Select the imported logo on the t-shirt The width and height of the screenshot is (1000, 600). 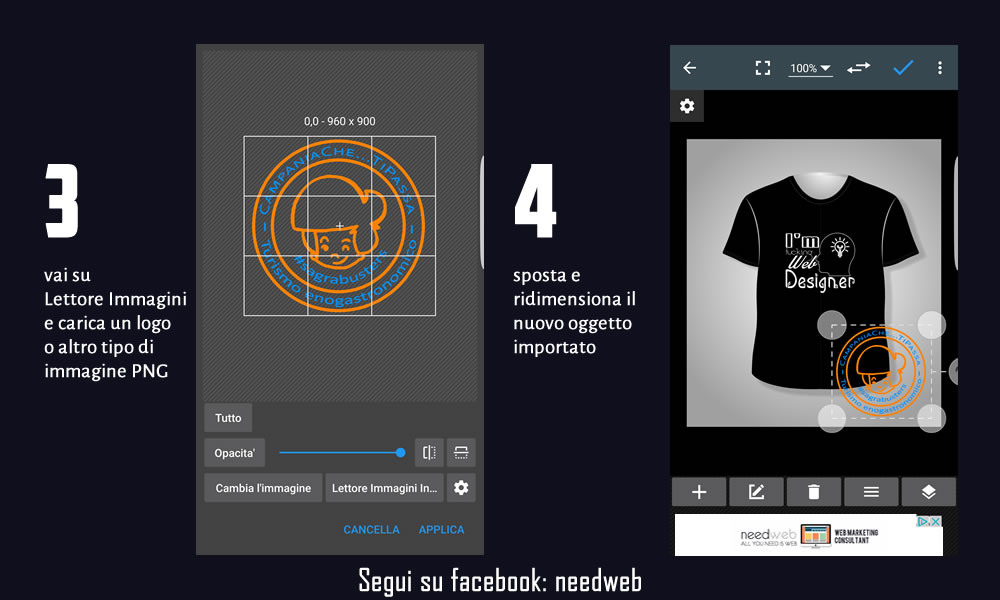click(x=881, y=372)
